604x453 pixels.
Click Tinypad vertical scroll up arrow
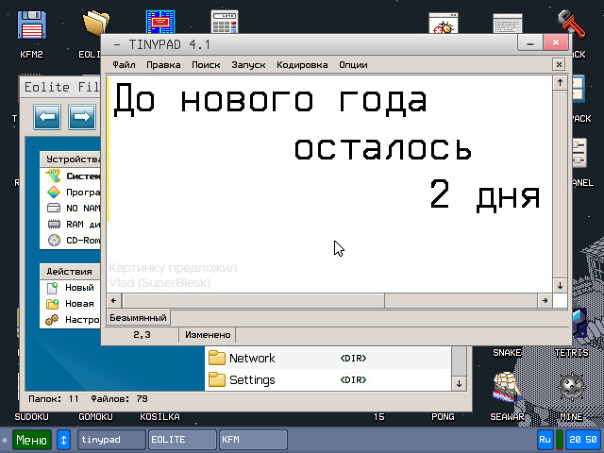click(560, 82)
